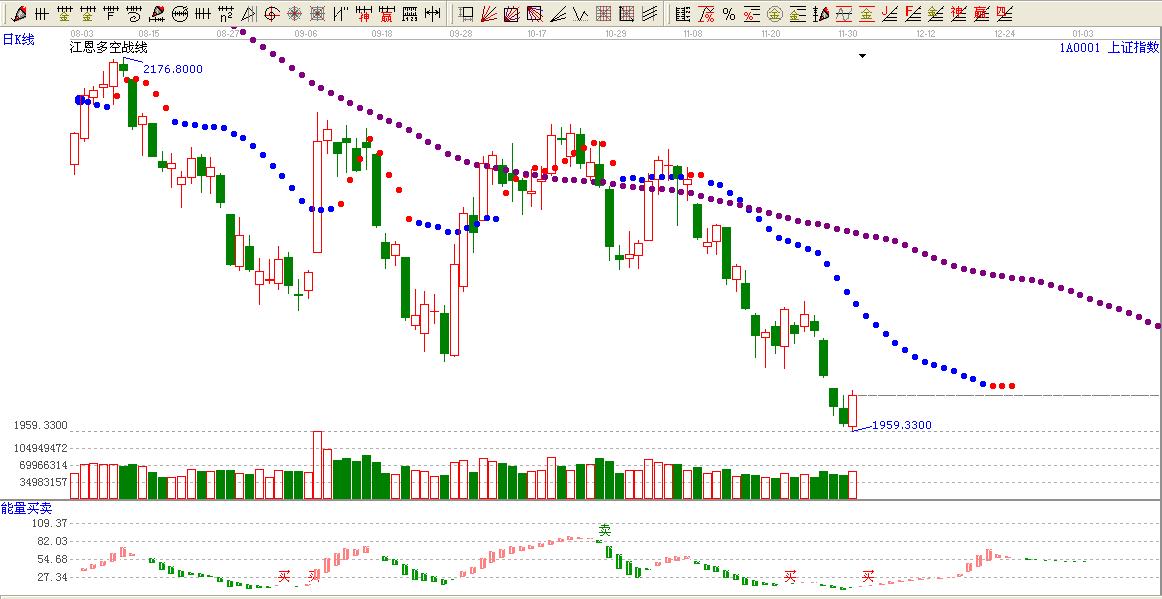Choose the red radial compass wheel icon
The image size is (1162, 599).
click(x=294, y=14)
